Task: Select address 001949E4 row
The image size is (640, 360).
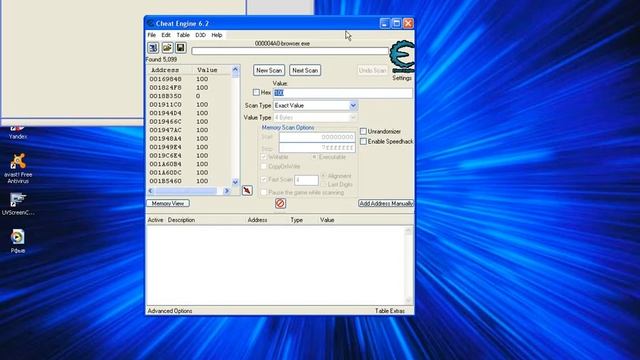Action: [189, 147]
